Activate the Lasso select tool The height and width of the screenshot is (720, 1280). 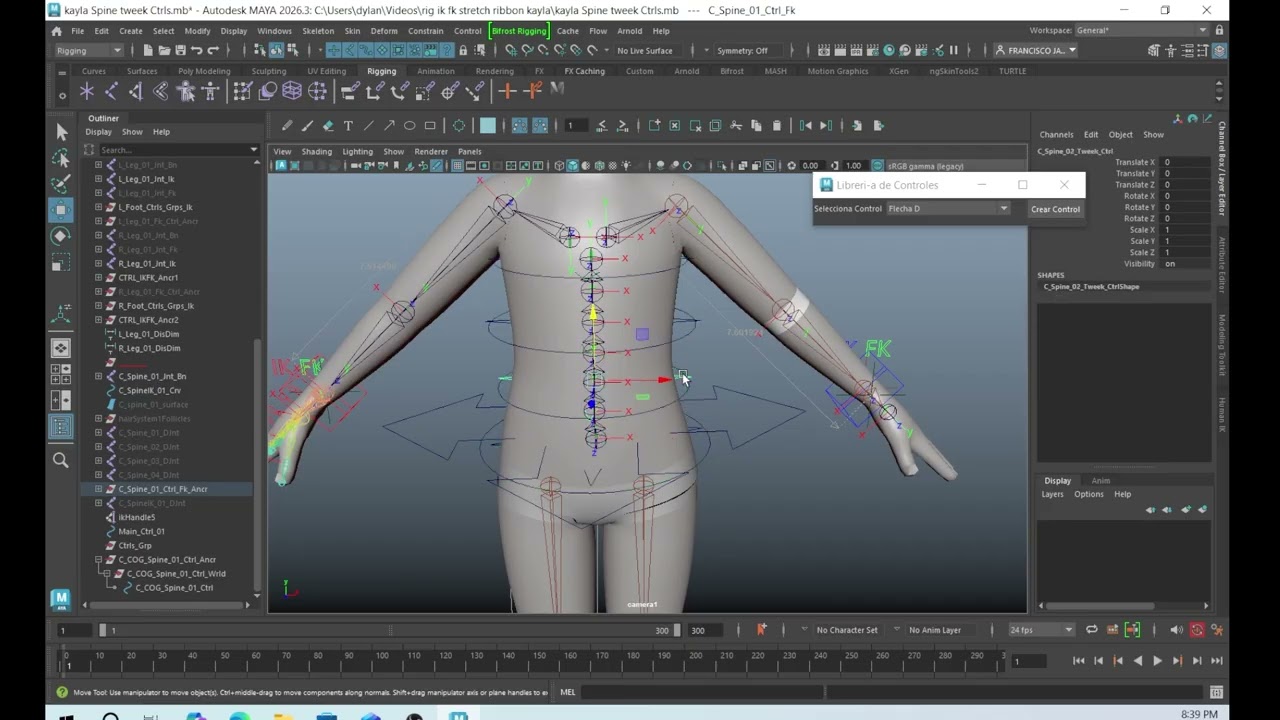[61, 158]
